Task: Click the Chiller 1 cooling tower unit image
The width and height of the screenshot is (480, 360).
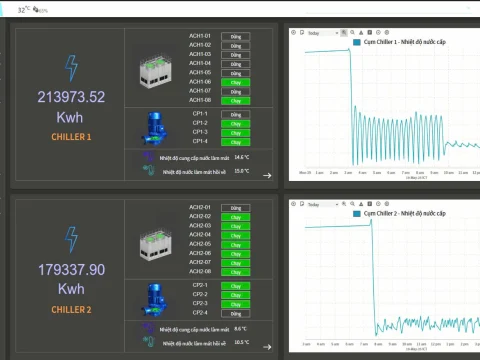Action: point(156,72)
